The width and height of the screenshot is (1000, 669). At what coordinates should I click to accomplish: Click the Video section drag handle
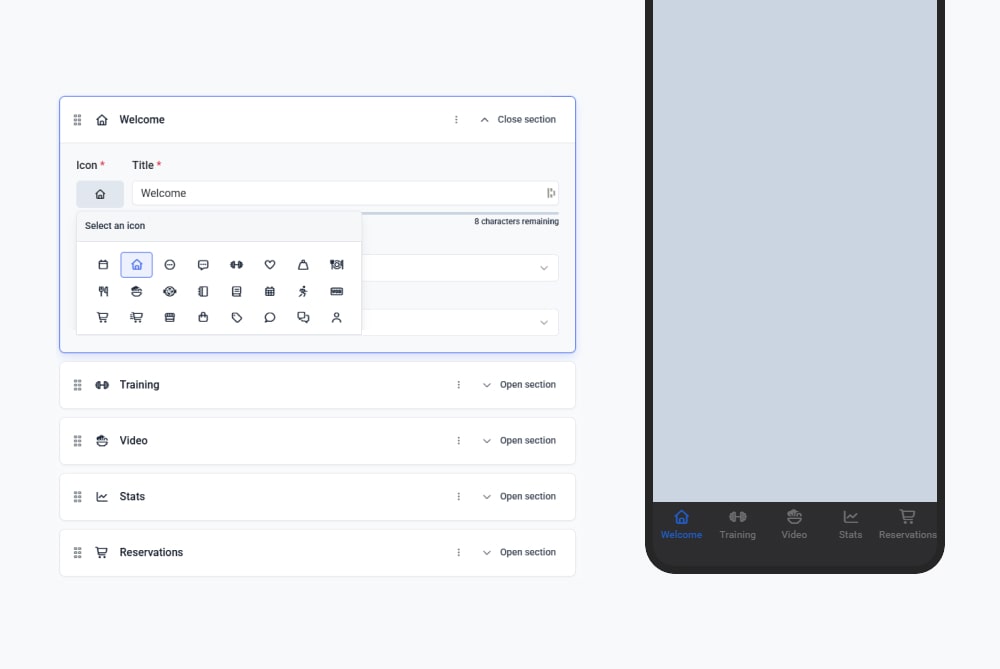(77, 441)
